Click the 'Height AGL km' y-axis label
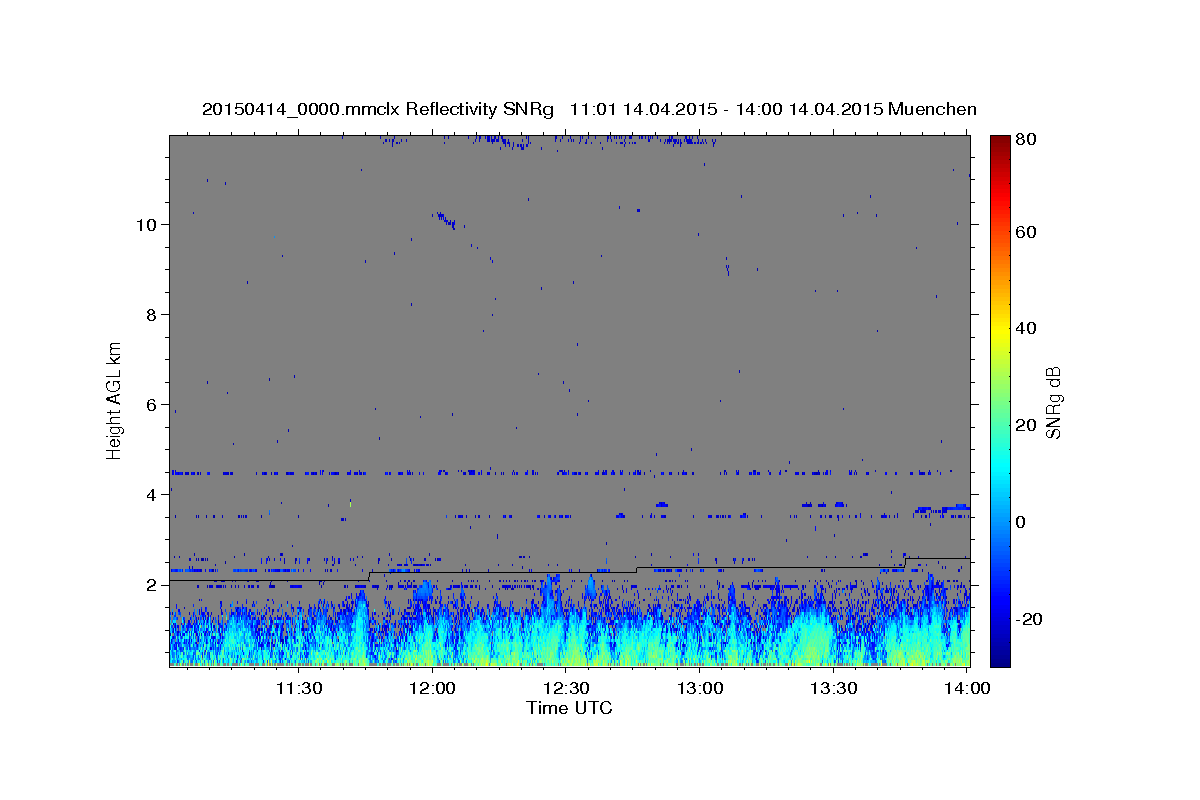1200x800 pixels. (x=115, y=399)
